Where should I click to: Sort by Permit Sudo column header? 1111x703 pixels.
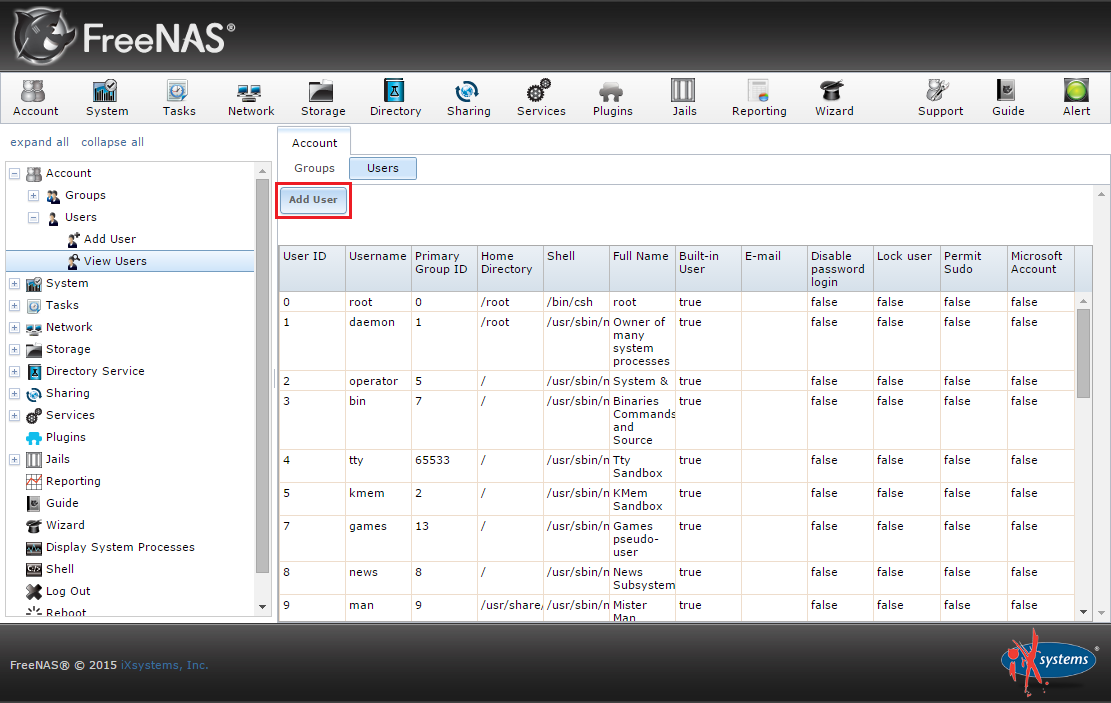point(974,269)
